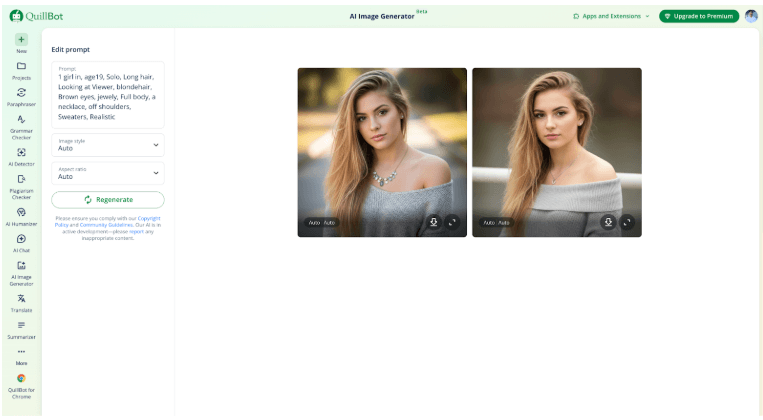Image resolution: width=763 pixels, height=420 pixels.
Task: Click the New plus icon in sidebar
Action: click(21, 39)
